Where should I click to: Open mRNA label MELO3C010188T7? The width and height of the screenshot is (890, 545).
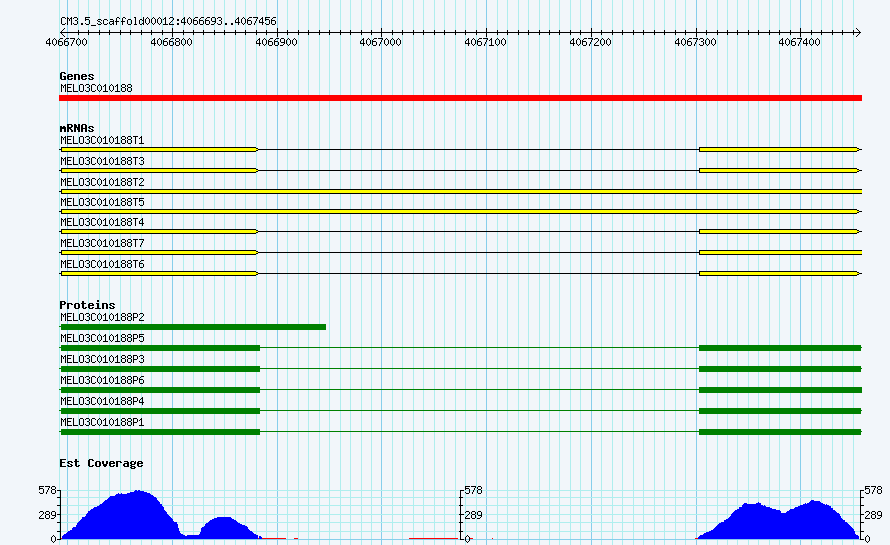click(x=102, y=243)
